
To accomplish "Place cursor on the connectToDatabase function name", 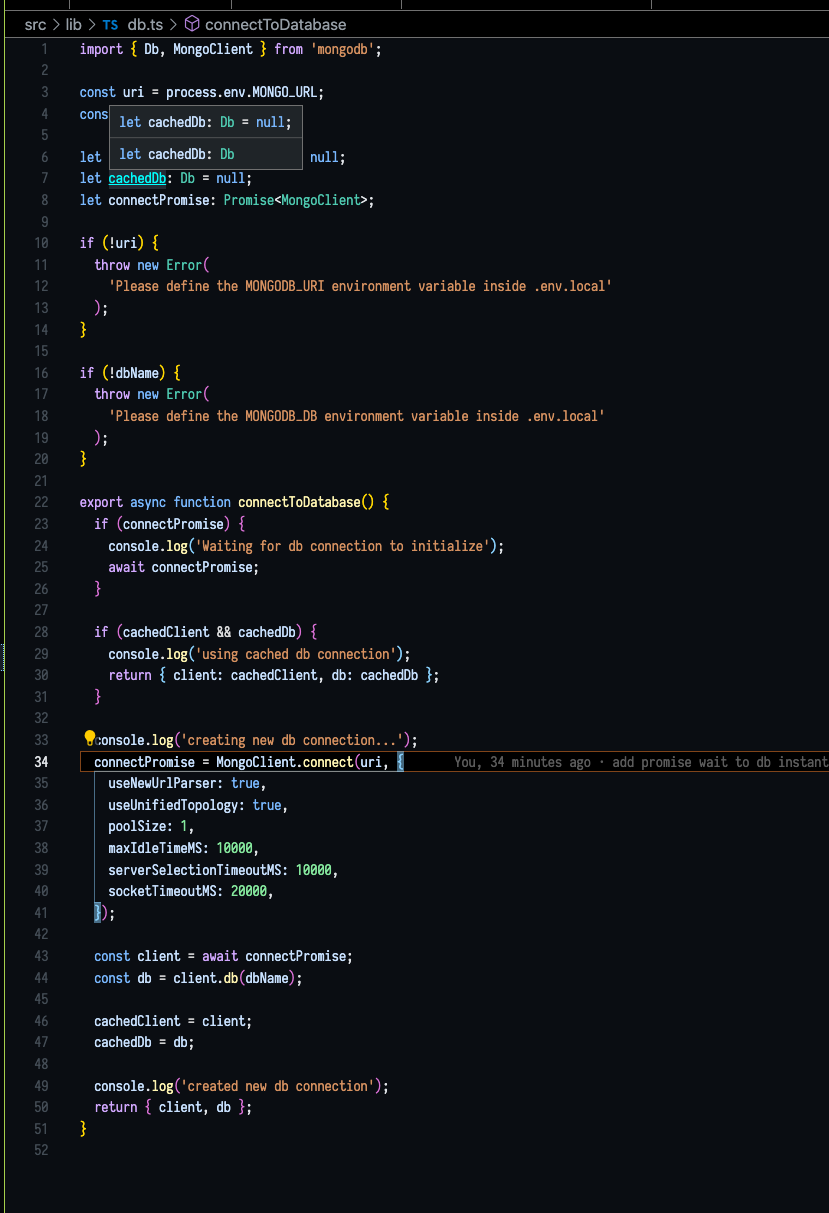I will [x=298, y=502].
